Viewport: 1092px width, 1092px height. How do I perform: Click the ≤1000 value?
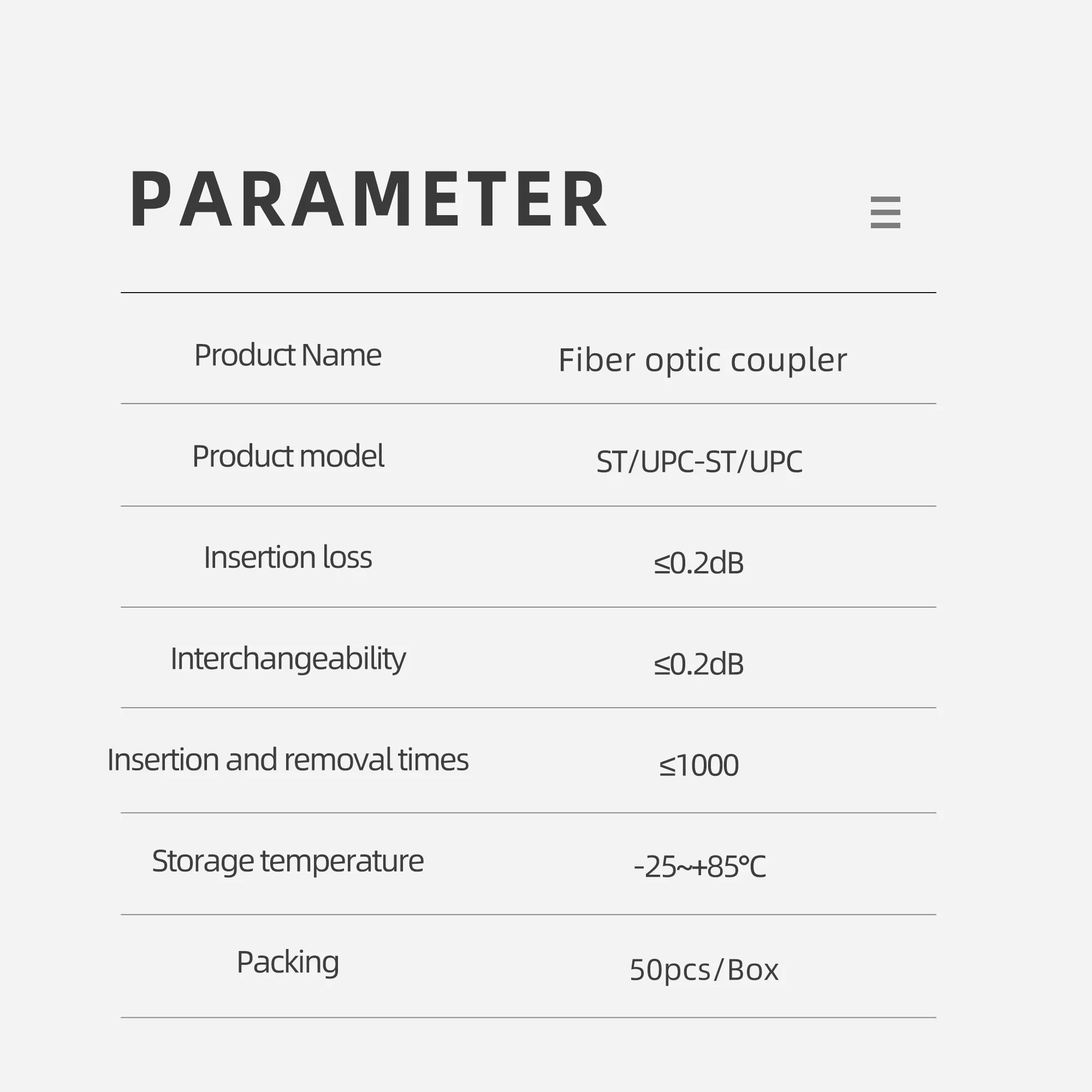coord(699,765)
